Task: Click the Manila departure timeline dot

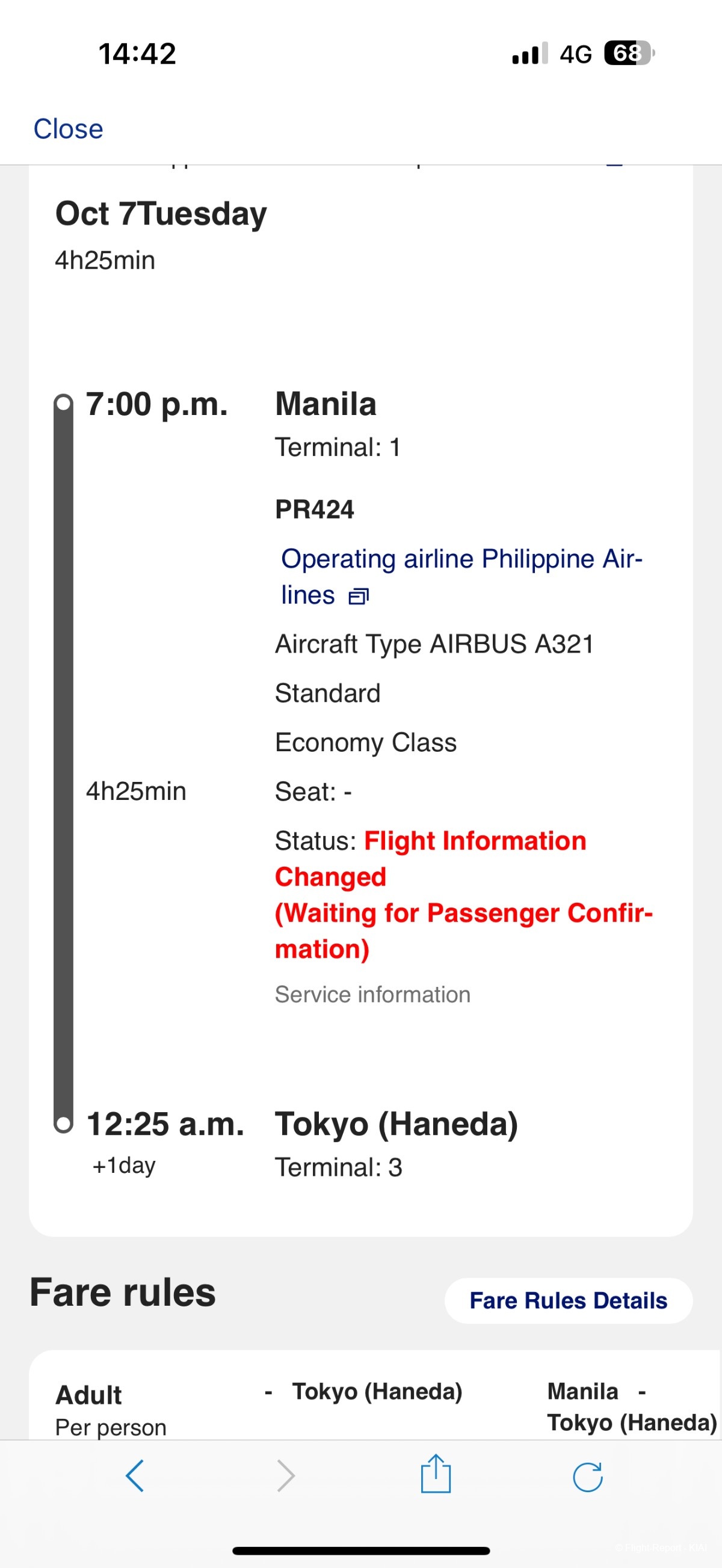Action: pos(63,403)
